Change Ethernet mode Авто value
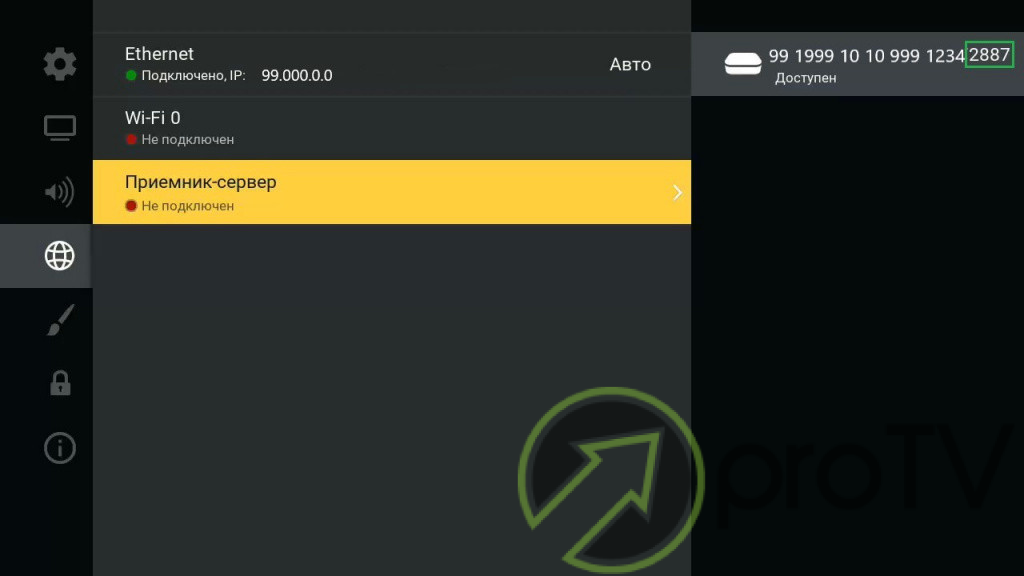The image size is (1024, 576). coord(630,65)
